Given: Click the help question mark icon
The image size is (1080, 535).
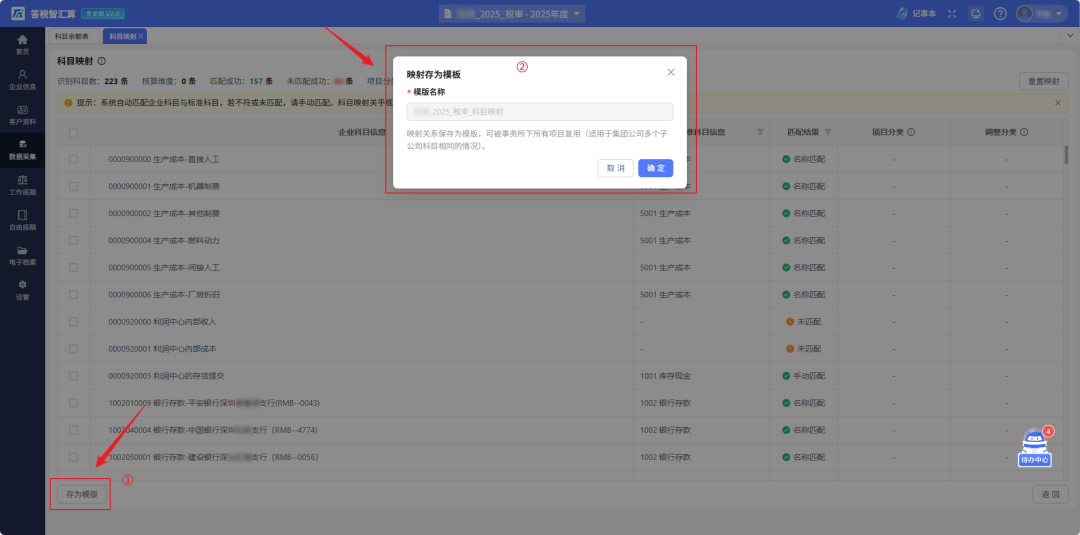Looking at the screenshot, I should (999, 13).
